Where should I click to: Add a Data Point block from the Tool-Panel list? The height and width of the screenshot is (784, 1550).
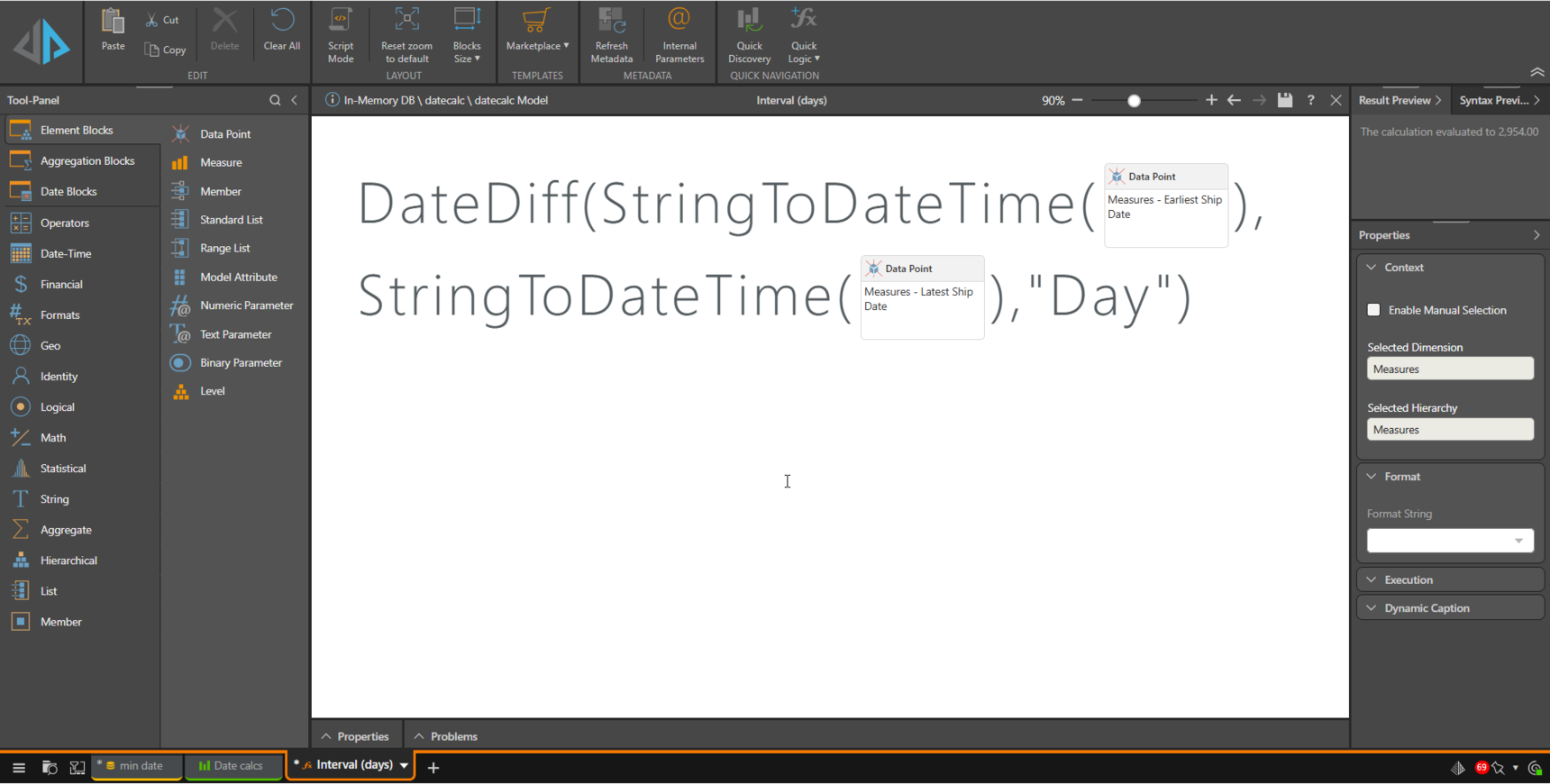(x=225, y=134)
